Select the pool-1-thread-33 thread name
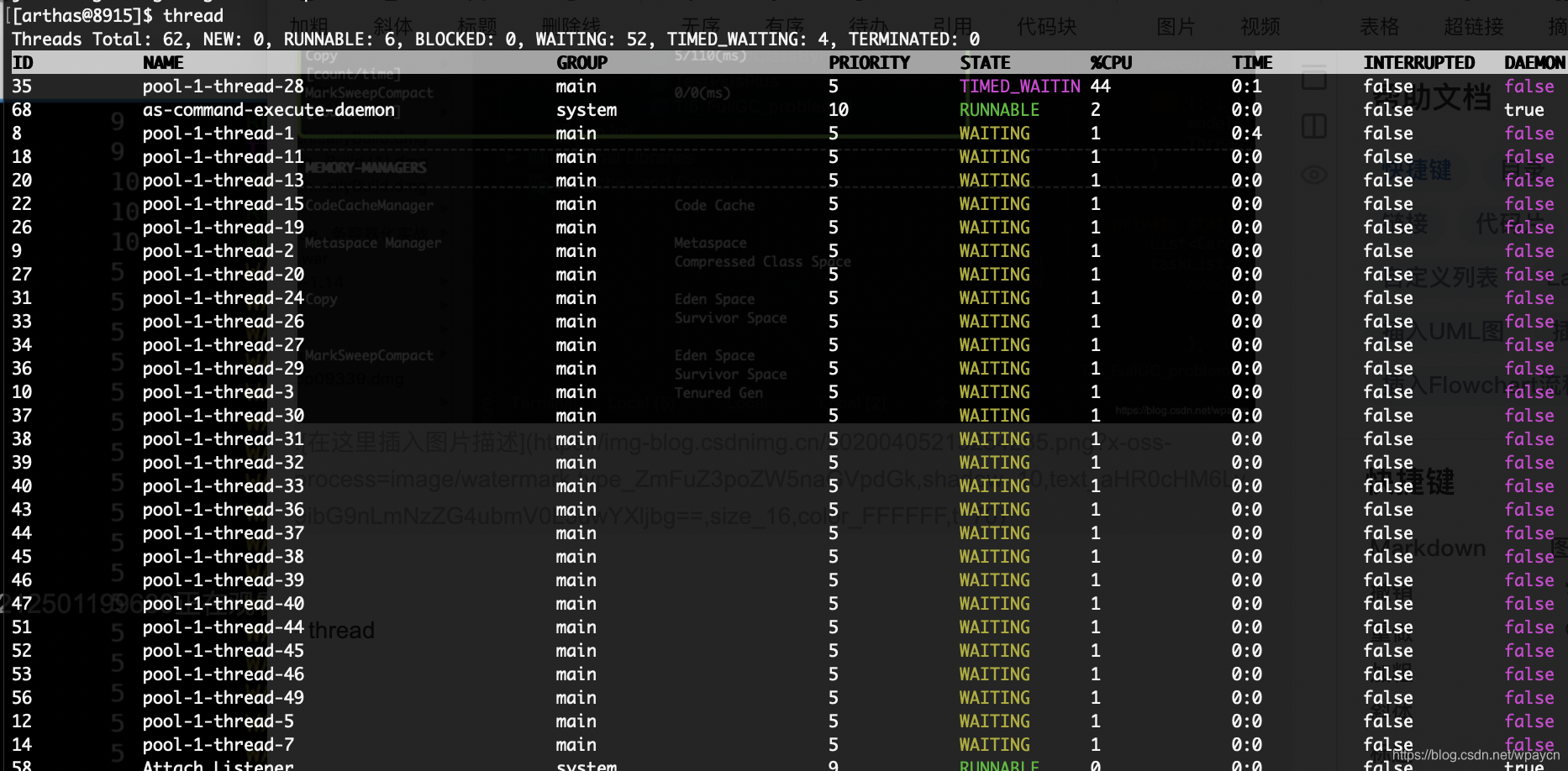This screenshot has height=771, width=1568. click(x=224, y=486)
